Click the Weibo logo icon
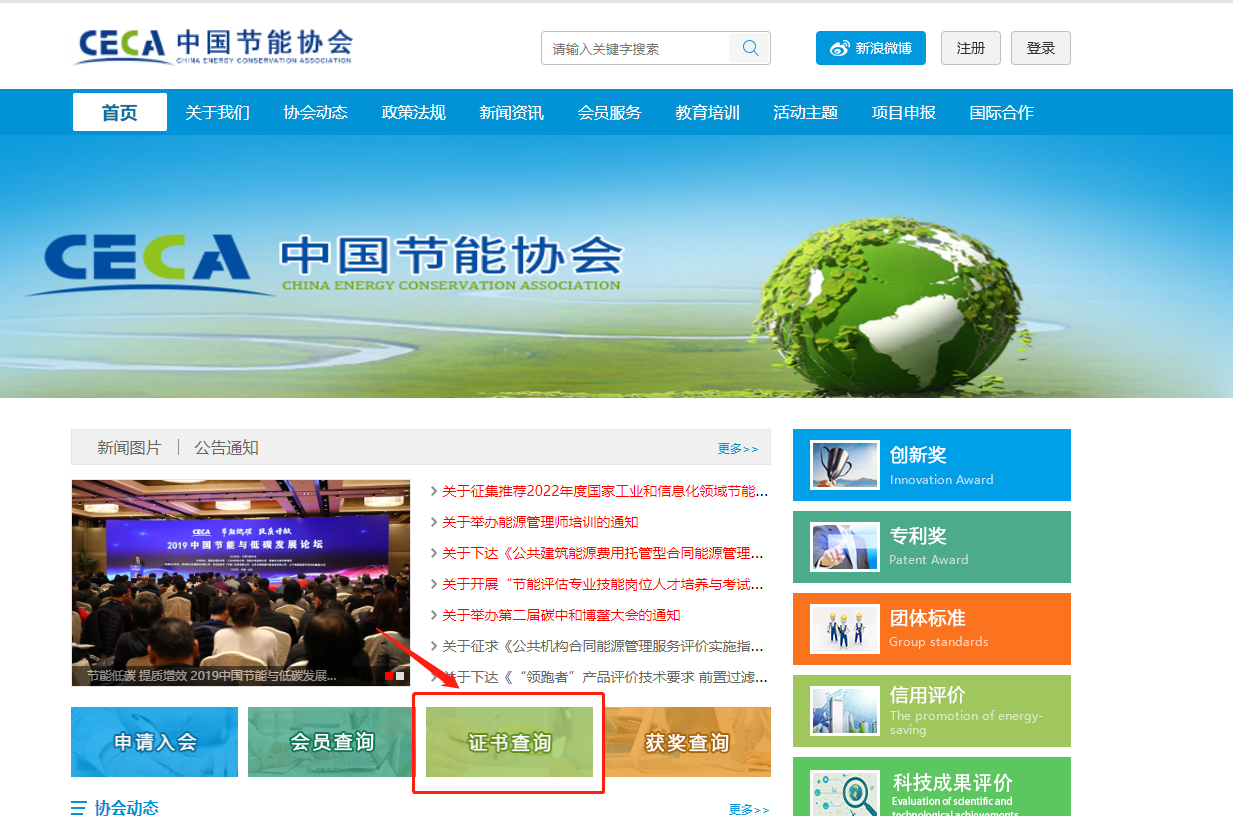Image resolution: width=1233 pixels, height=816 pixels. (839, 48)
